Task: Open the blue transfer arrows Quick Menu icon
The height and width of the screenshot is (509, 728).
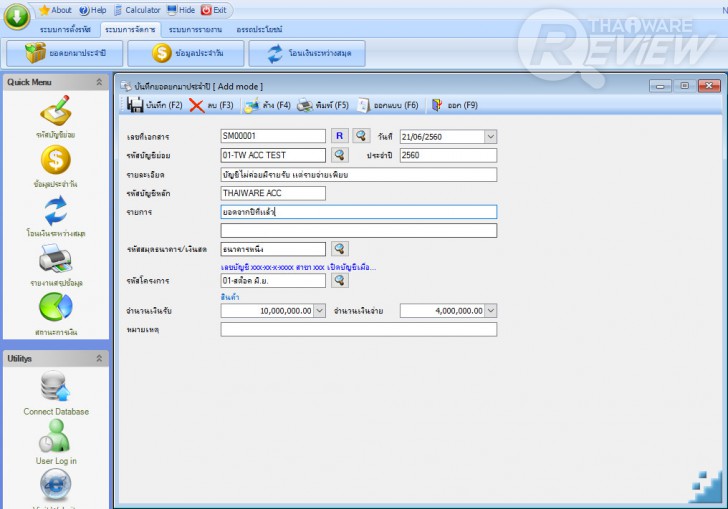Action: 56,210
